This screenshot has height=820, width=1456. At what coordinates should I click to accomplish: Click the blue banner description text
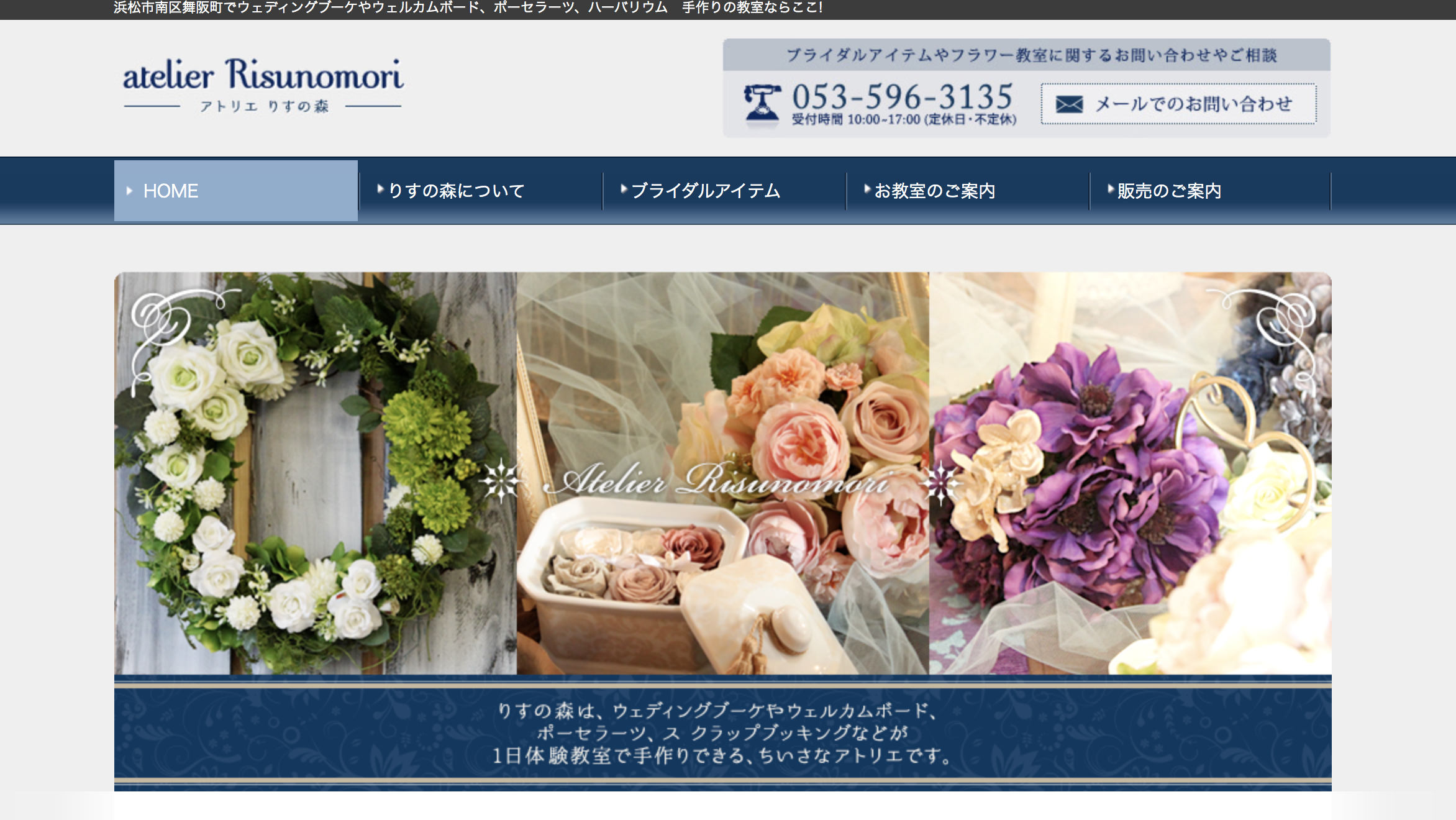click(722, 733)
